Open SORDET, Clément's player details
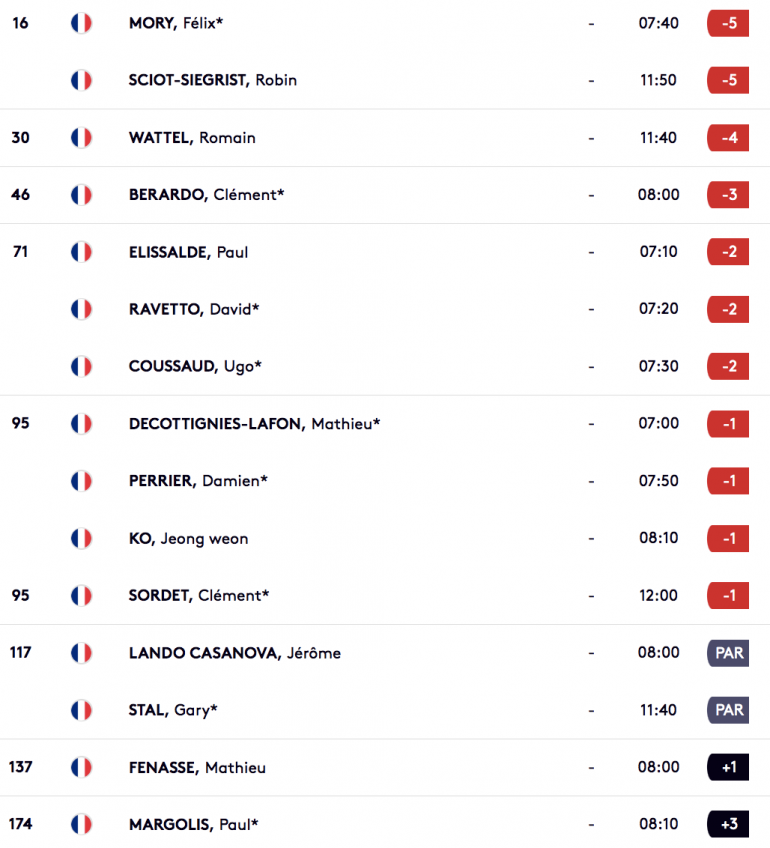This screenshot has height=848, width=770. pos(198,595)
